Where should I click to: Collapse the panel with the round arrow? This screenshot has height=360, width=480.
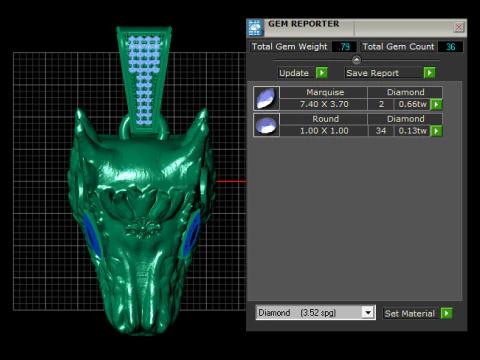point(356,60)
